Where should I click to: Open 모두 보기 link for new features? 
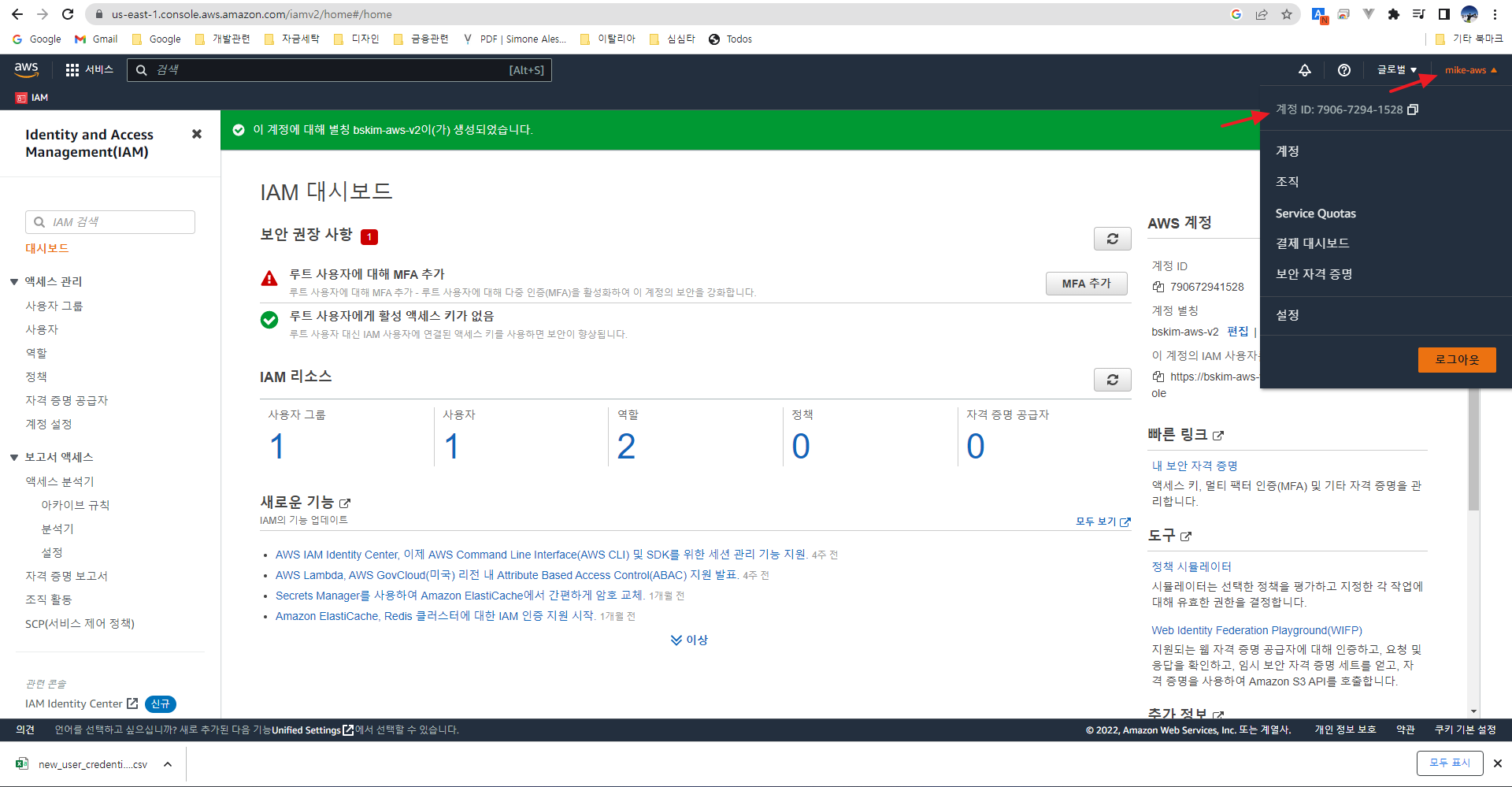(1102, 522)
